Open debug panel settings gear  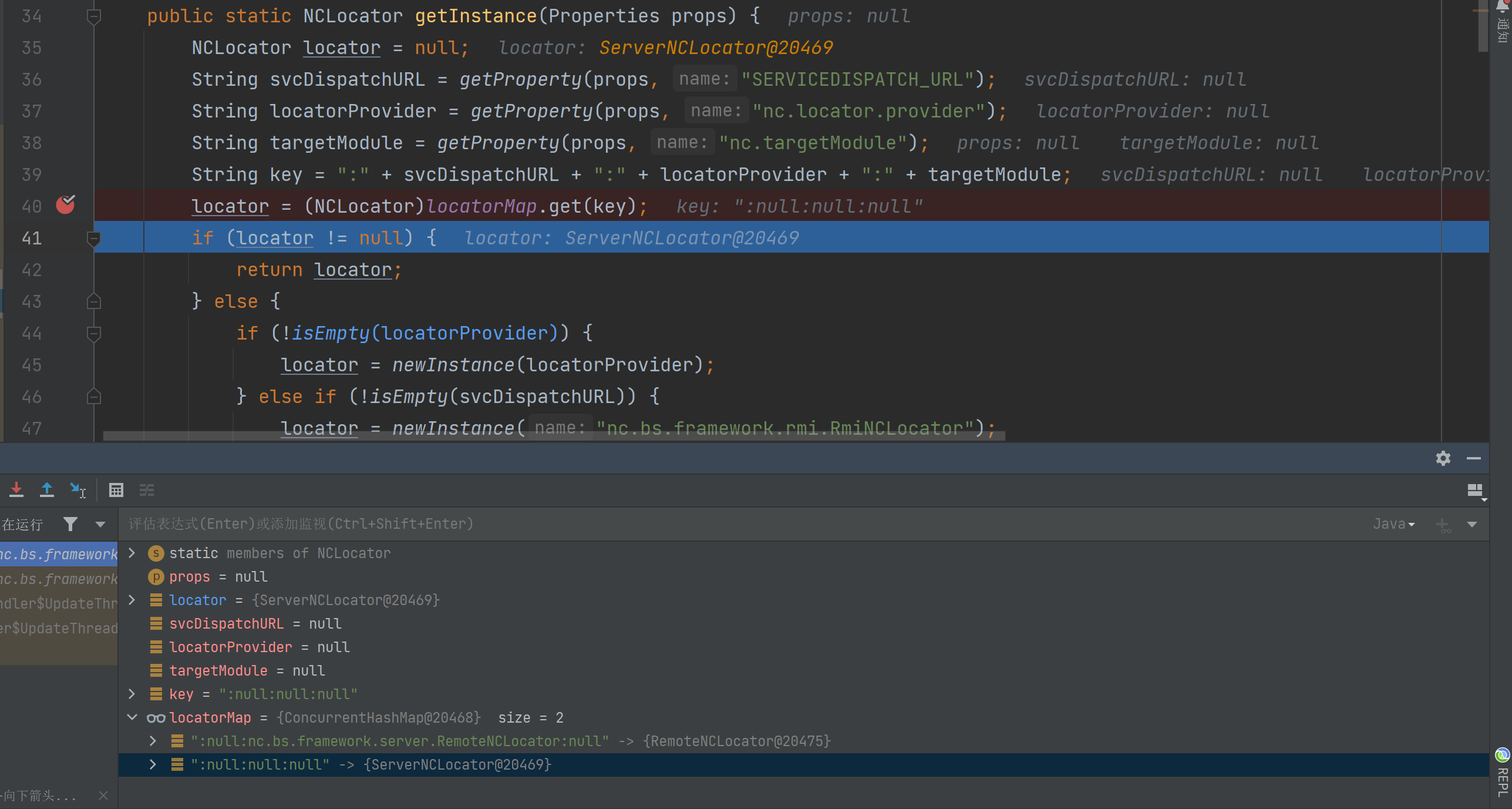[x=1443, y=458]
